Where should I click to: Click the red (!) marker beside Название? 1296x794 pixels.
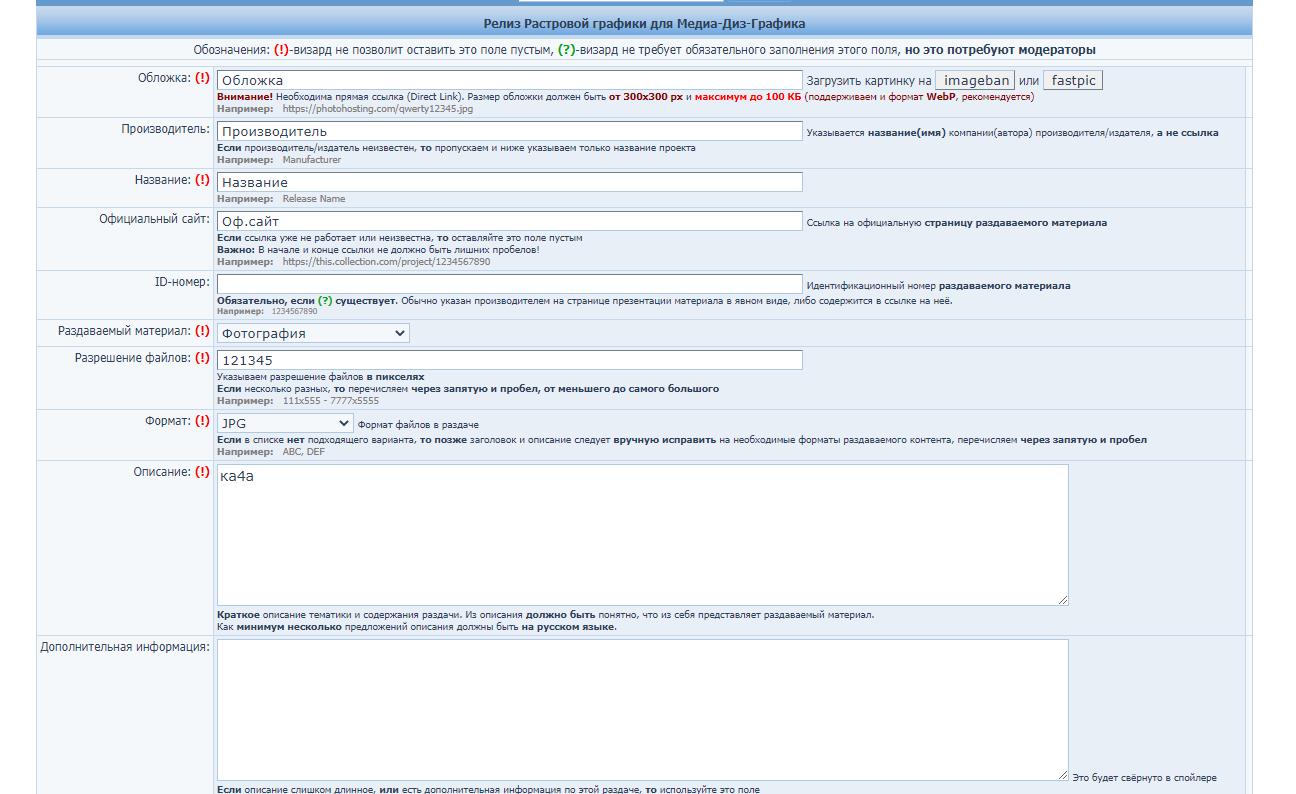[x=203, y=180]
